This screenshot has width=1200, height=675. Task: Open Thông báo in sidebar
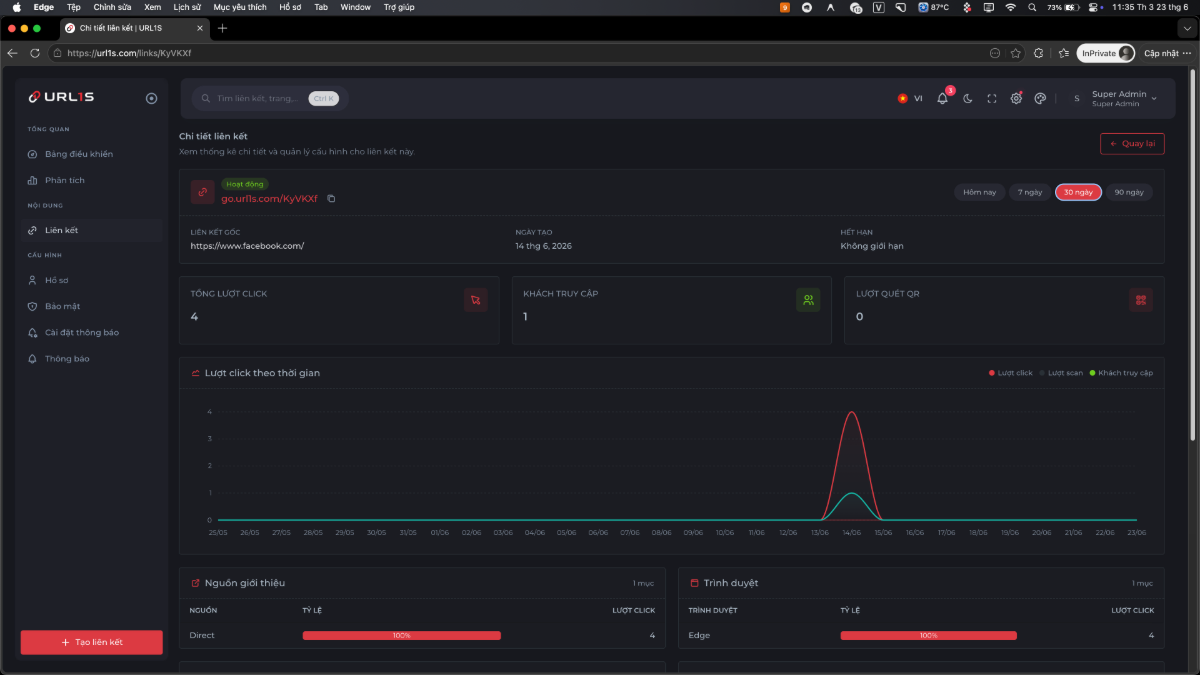92,358
